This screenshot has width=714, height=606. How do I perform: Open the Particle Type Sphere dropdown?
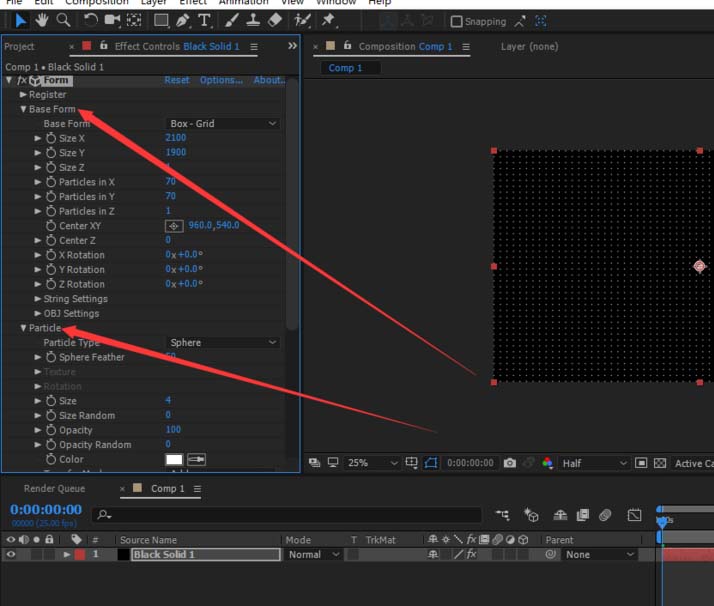223,342
